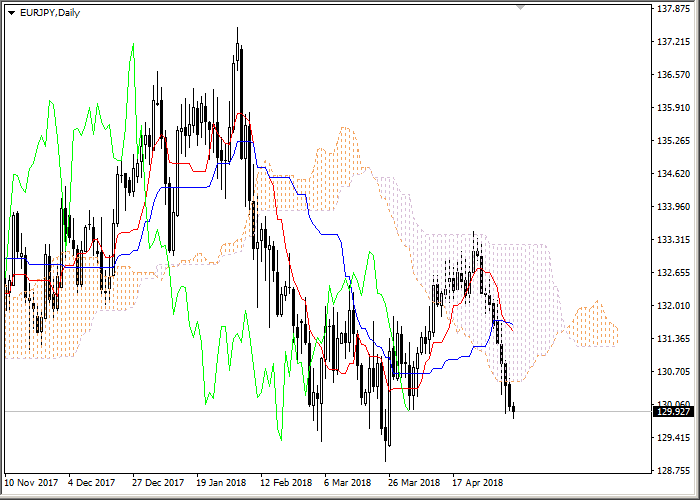Click the 10 Nov 2017 date label
700x500 pixels.
tap(32, 483)
